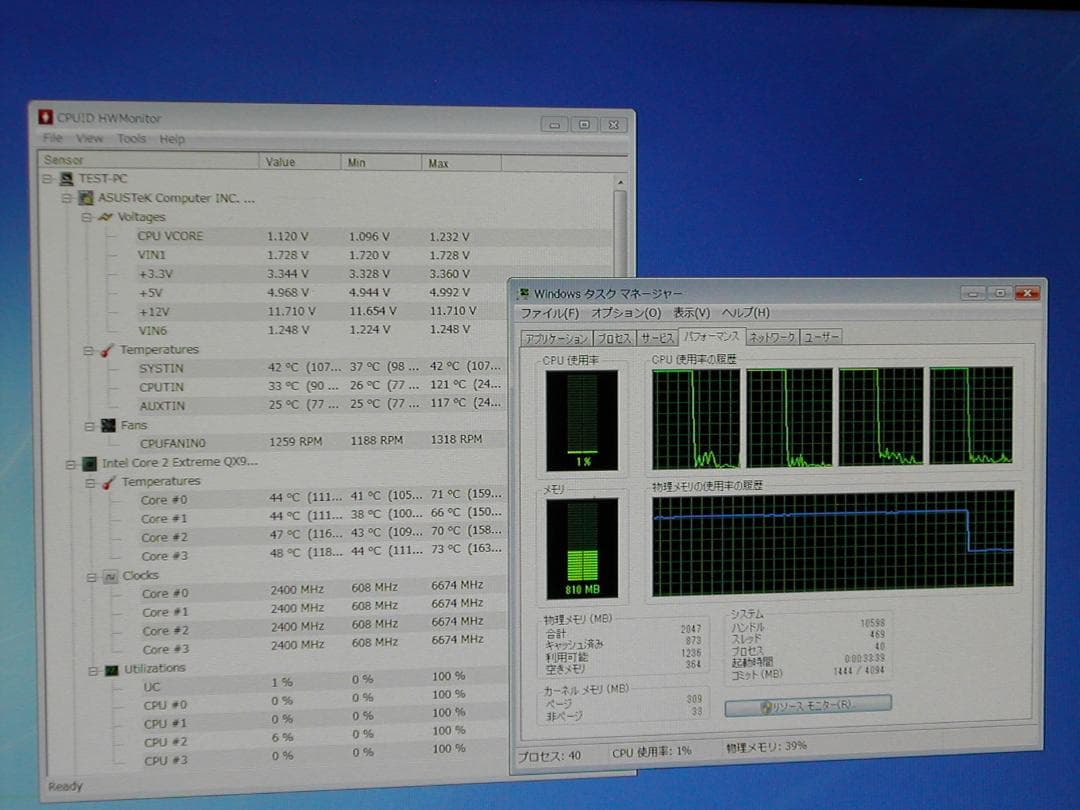Click the Temperatures icon under the Intel processor node
1080x810 pixels.
pos(110,481)
